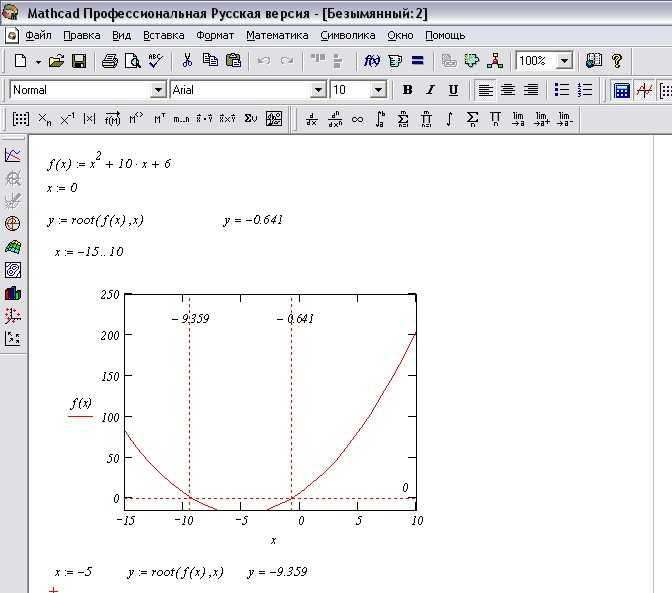
Task: Select the range x := -15..10
Action: [89, 252]
